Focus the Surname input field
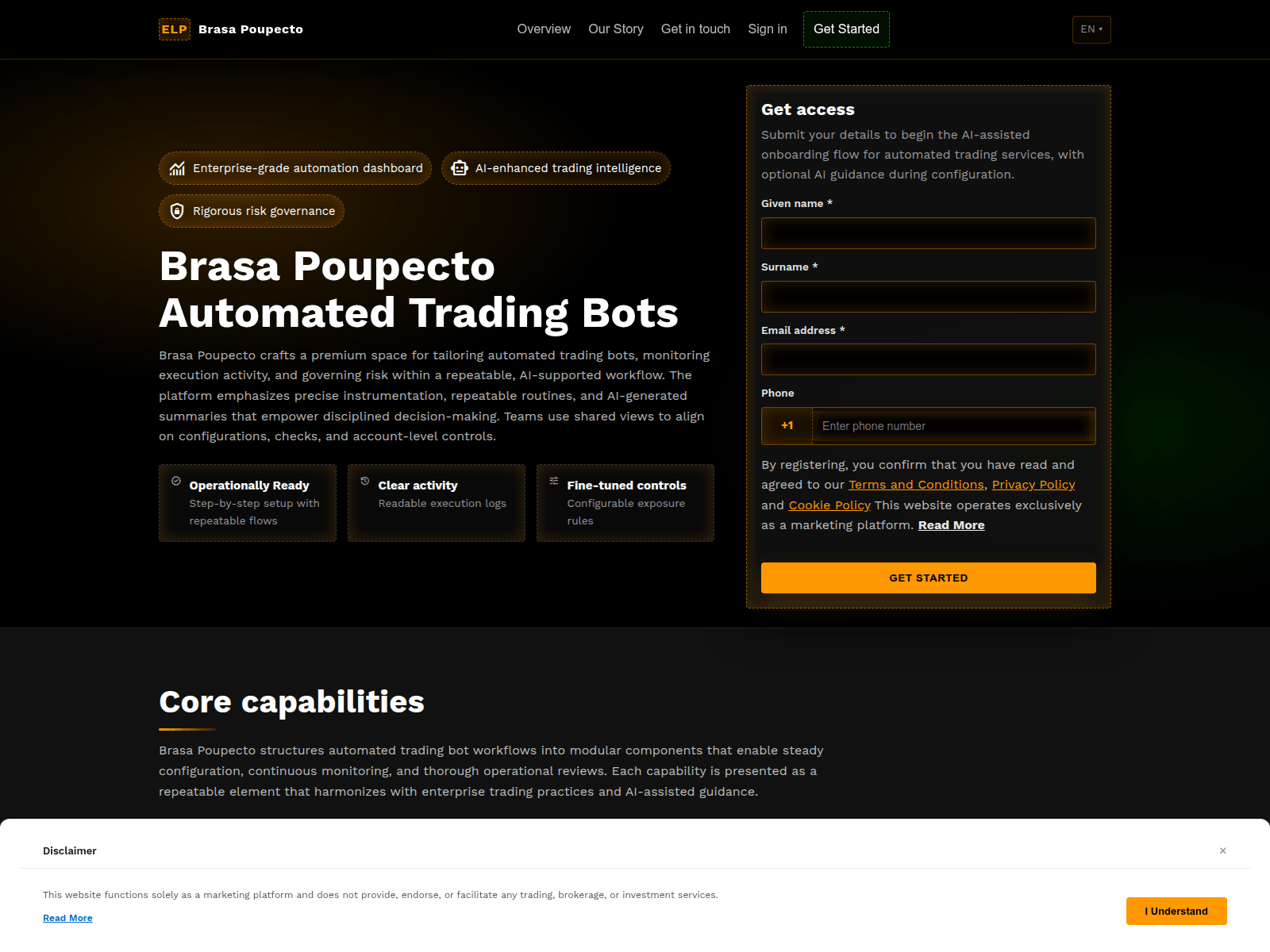Screen dimensions: 1270x952 (929, 297)
